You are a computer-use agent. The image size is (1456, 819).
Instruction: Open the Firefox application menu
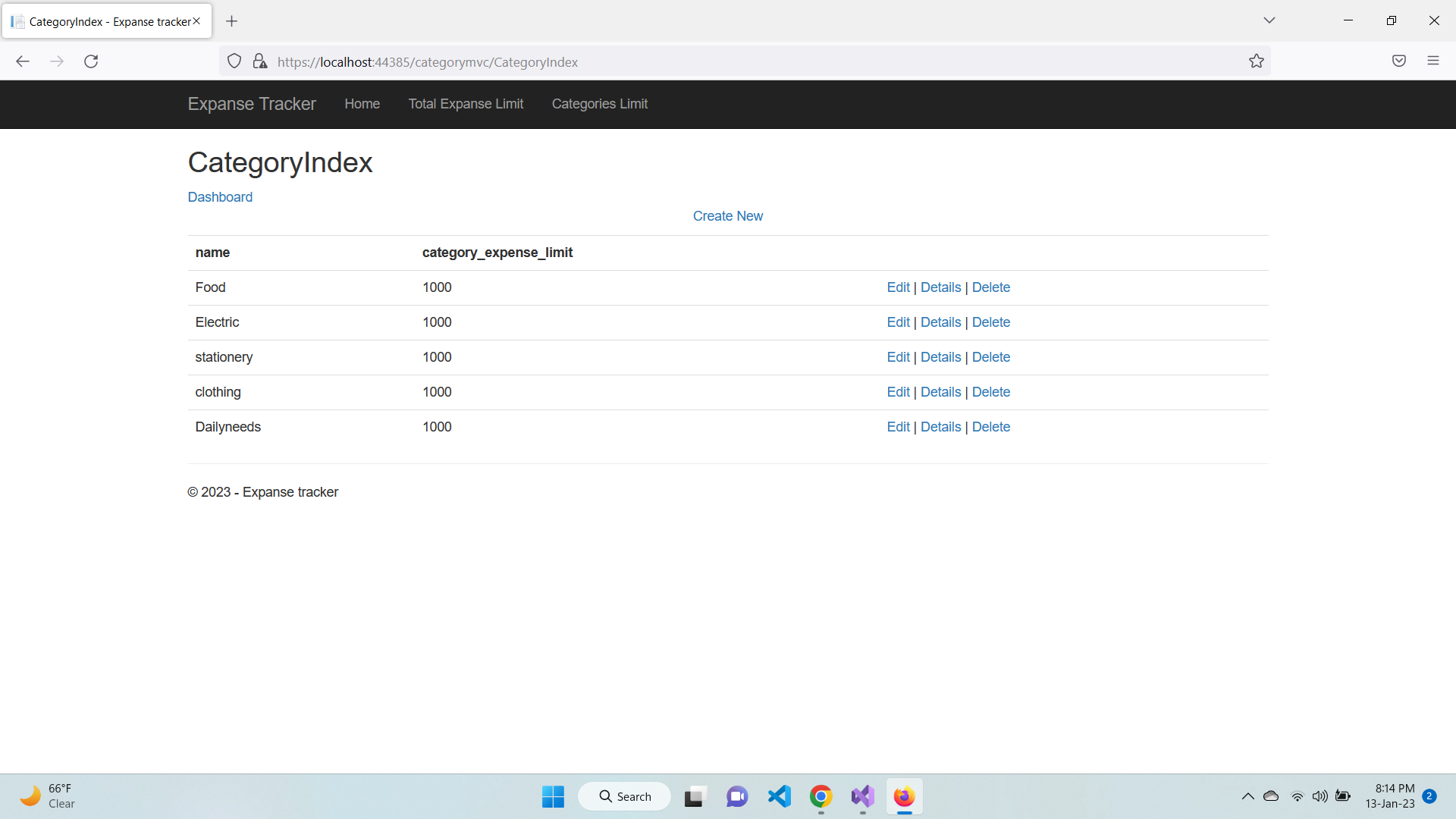[x=1434, y=61]
